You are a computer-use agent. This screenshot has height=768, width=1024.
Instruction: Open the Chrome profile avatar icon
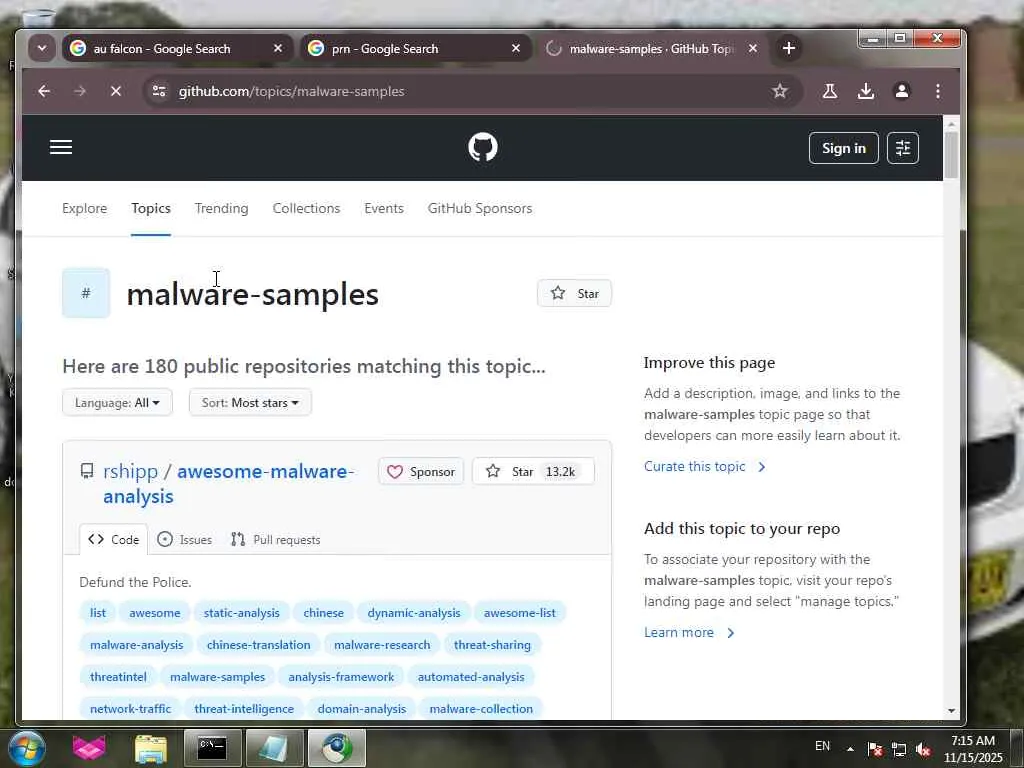coord(901,91)
